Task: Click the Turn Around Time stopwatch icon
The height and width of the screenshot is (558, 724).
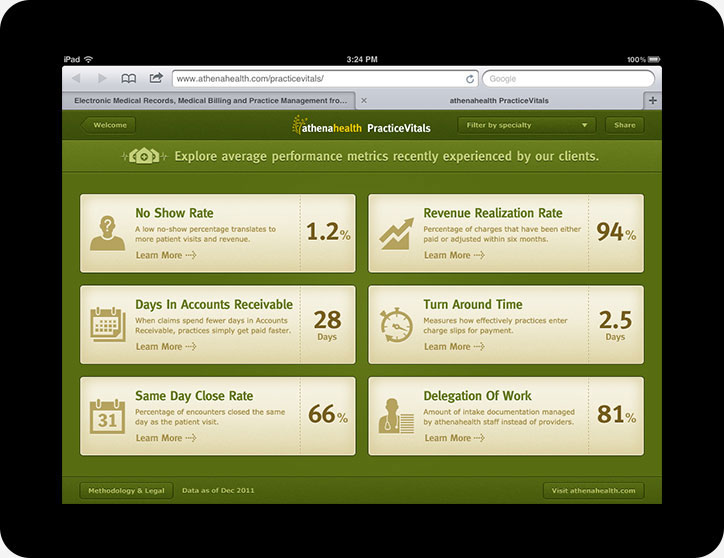Action: (x=396, y=325)
